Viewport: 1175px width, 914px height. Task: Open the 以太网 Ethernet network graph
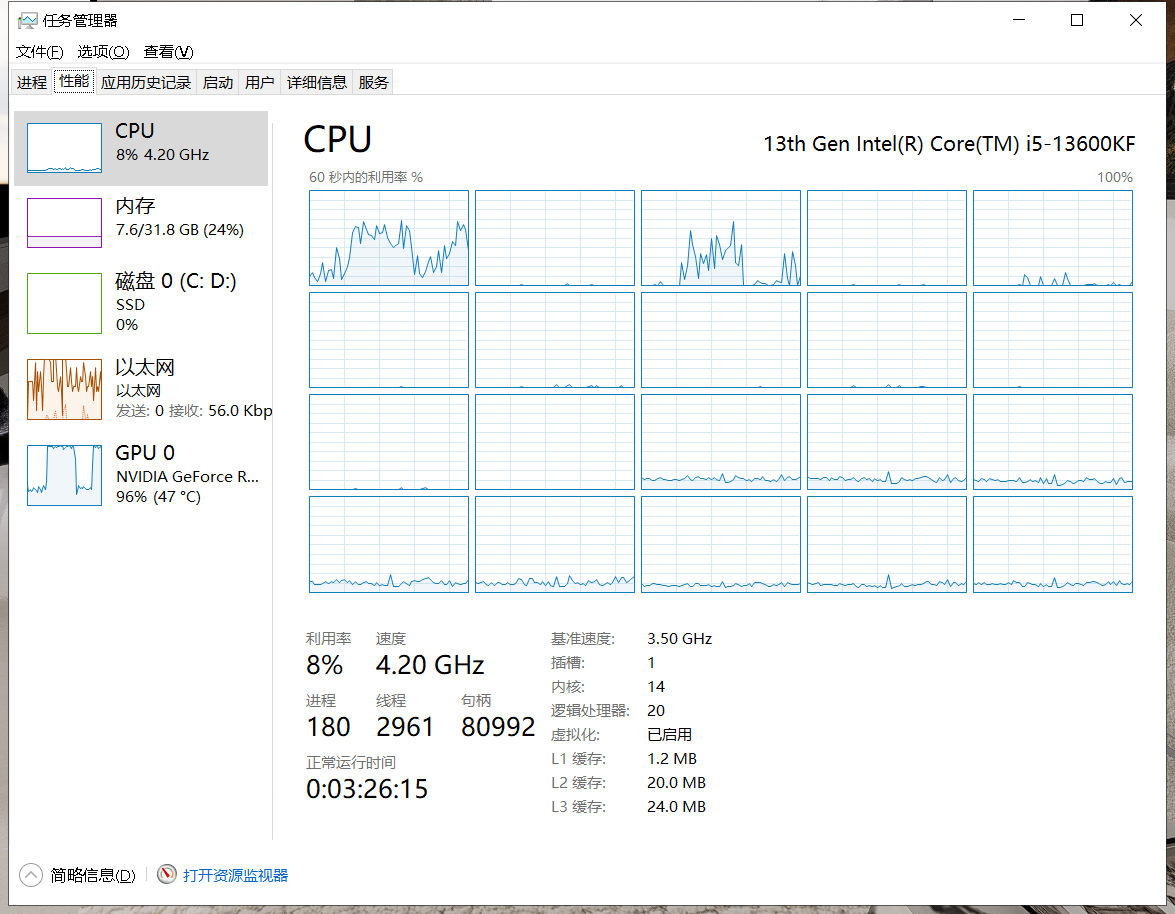[x=64, y=389]
